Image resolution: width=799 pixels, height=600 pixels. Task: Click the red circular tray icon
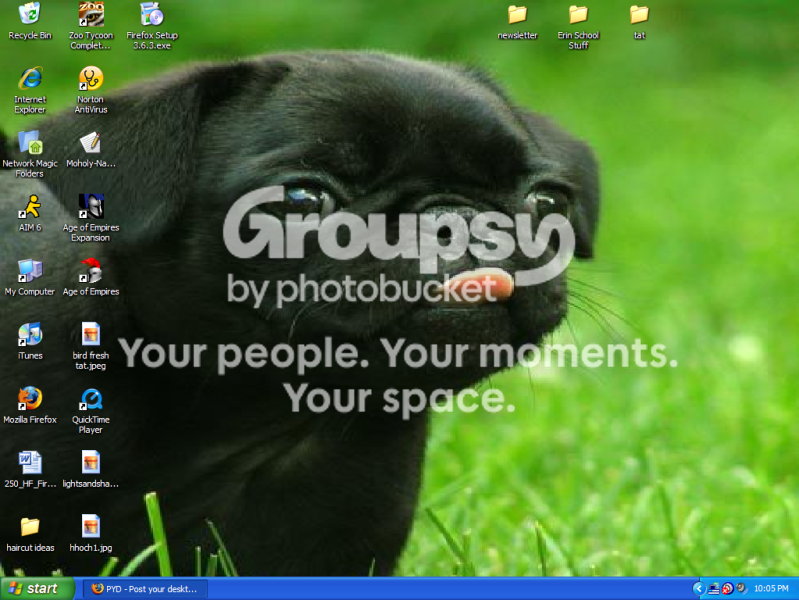click(728, 589)
